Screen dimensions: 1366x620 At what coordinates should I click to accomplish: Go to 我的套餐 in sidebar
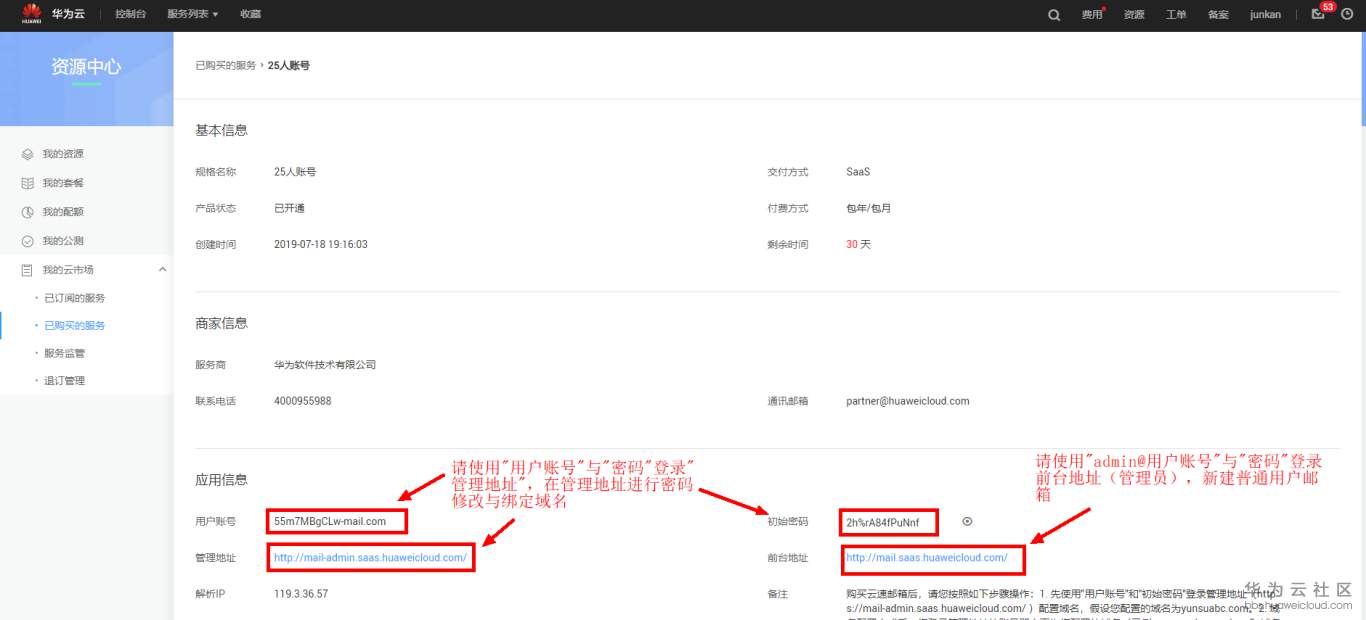tap(63, 183)
